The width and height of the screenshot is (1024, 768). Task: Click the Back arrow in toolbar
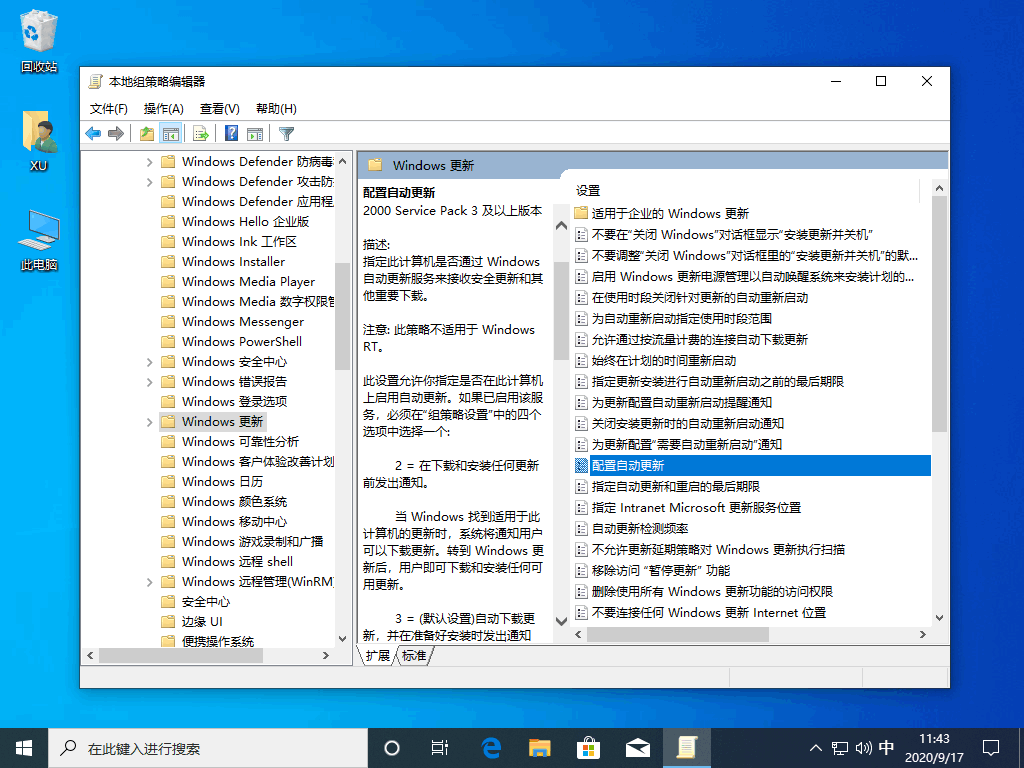pyautogui.click(x=93, y=134)
